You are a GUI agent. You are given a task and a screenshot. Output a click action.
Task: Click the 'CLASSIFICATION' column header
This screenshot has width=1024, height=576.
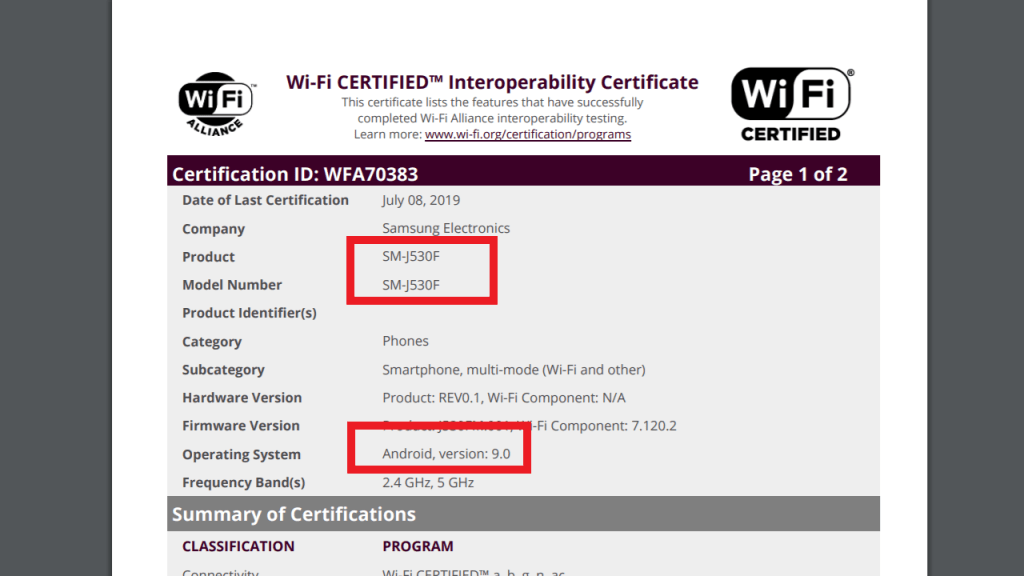pos(238,547)
